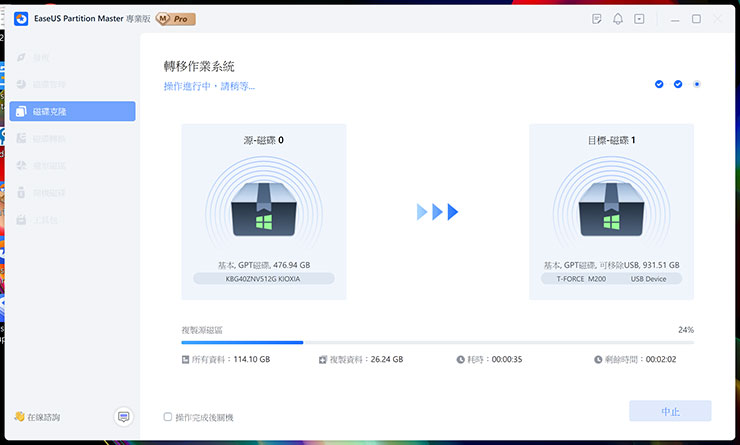Click the 114.10 GB total data value

pos(252,359)
